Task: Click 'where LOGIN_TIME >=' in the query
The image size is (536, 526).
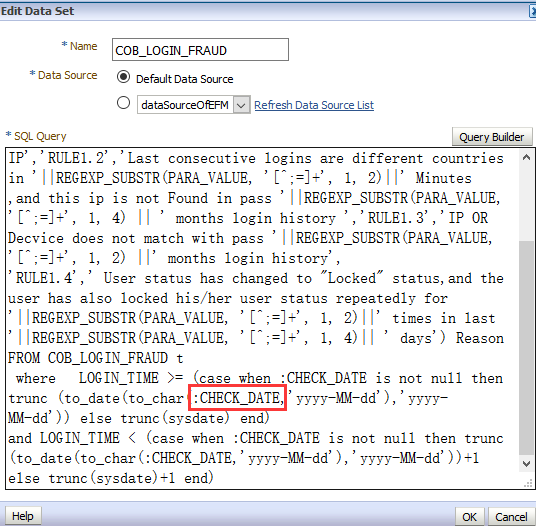Action: click(x=99, y=378)
